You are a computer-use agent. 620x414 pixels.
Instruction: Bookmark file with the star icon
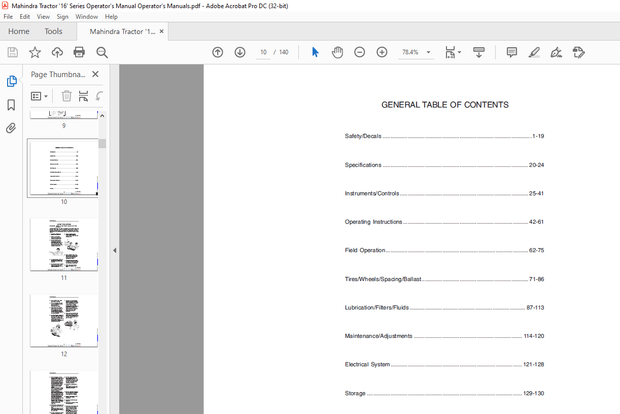pyautogui.click(x=35, y=52)
